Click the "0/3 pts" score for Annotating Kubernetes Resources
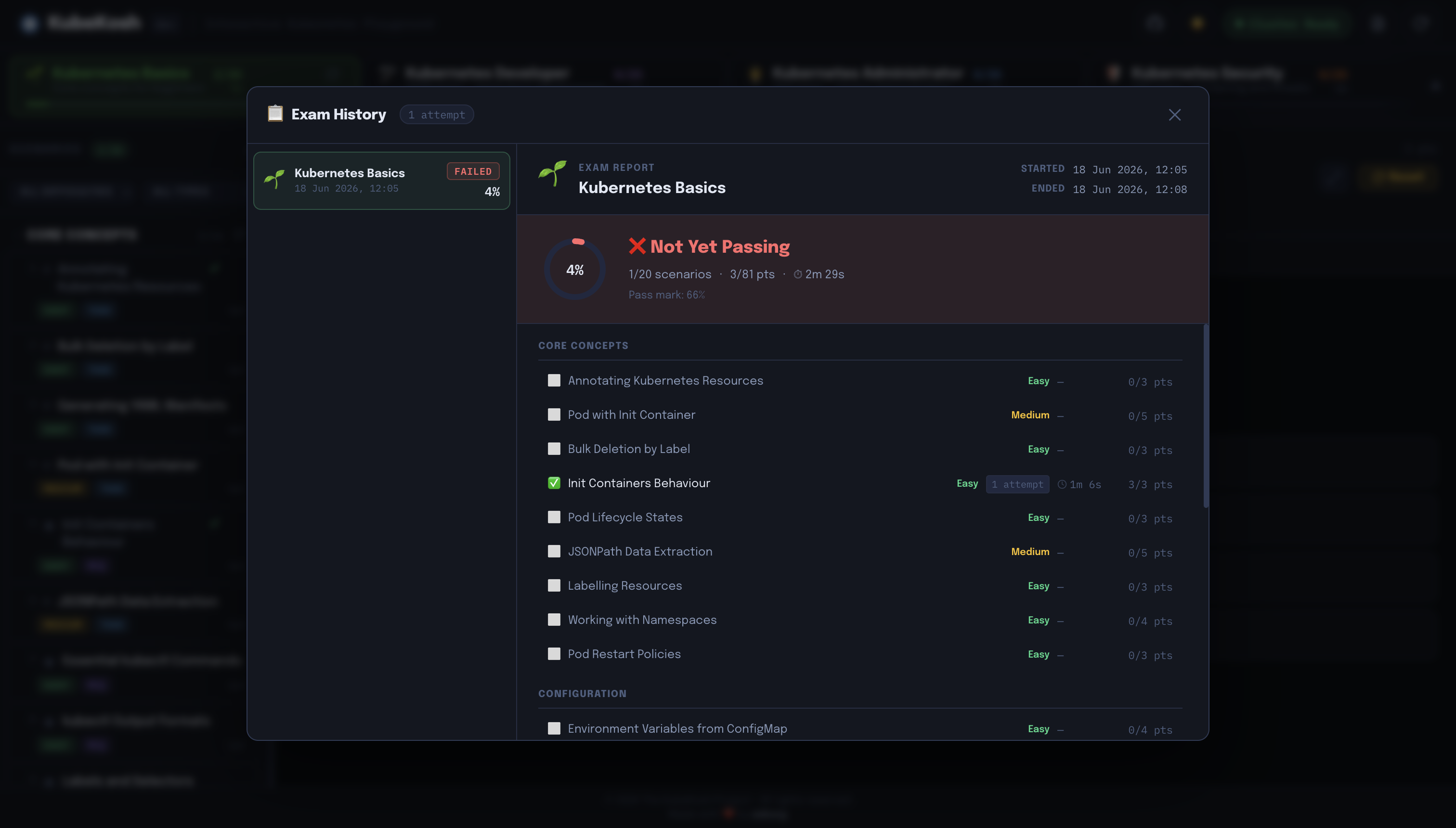The image size is (1456, 828). tap(1150, 382)
